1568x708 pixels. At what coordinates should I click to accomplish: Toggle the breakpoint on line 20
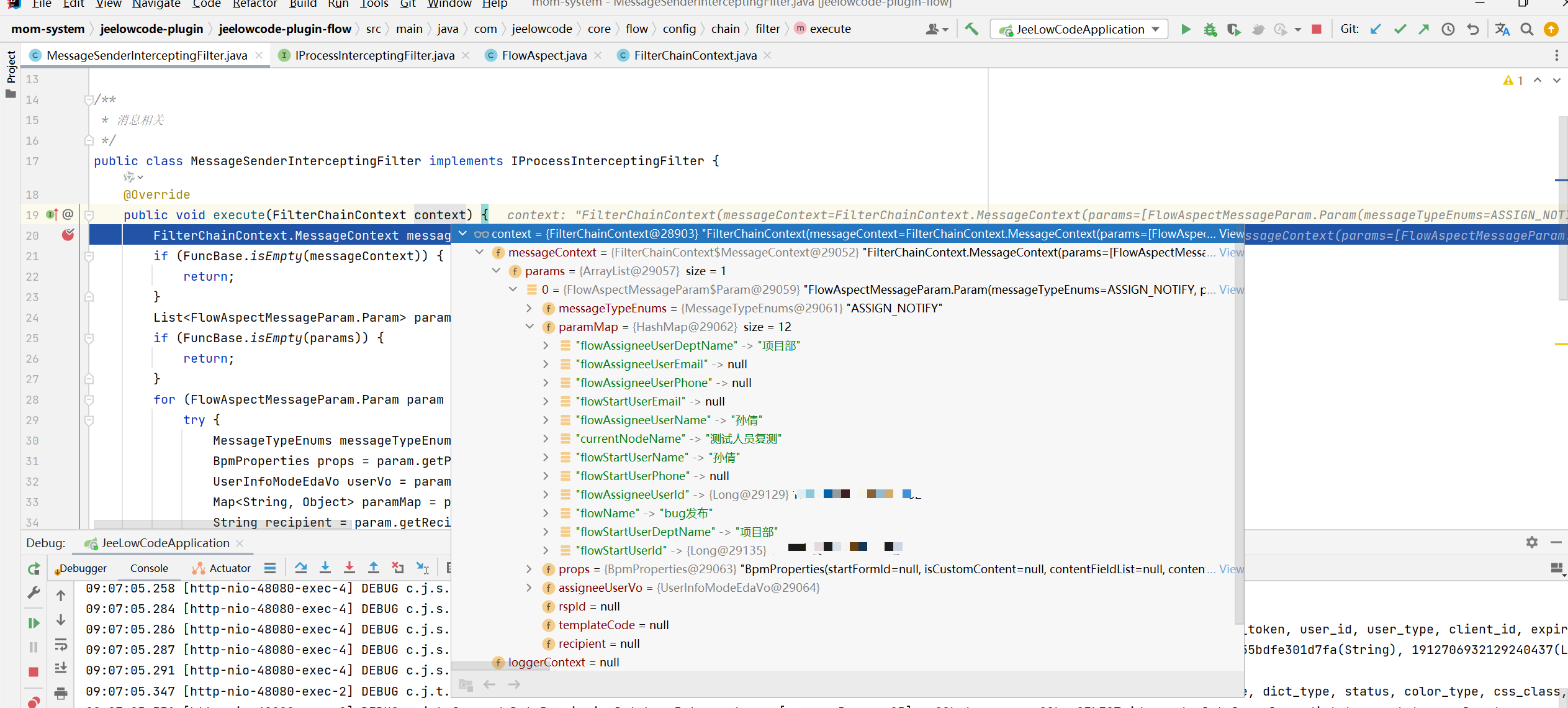tap(68, 235)
